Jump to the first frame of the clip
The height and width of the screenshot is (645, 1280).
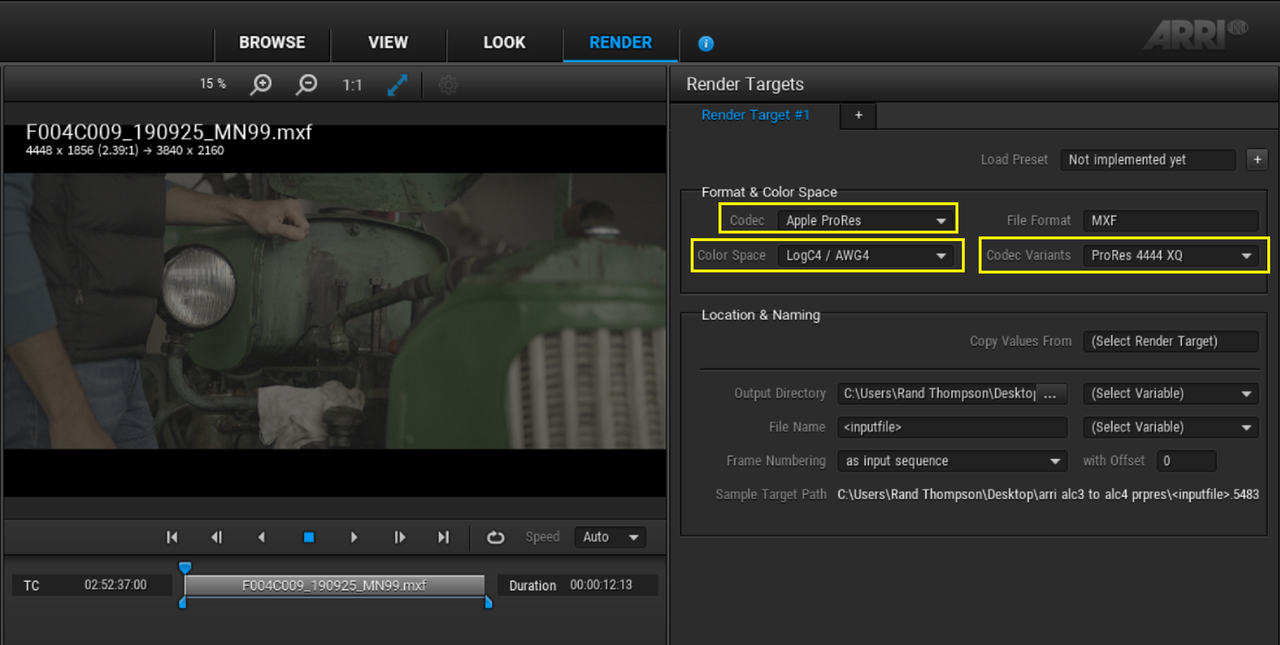pyautogui.click(x=172, y=538)
